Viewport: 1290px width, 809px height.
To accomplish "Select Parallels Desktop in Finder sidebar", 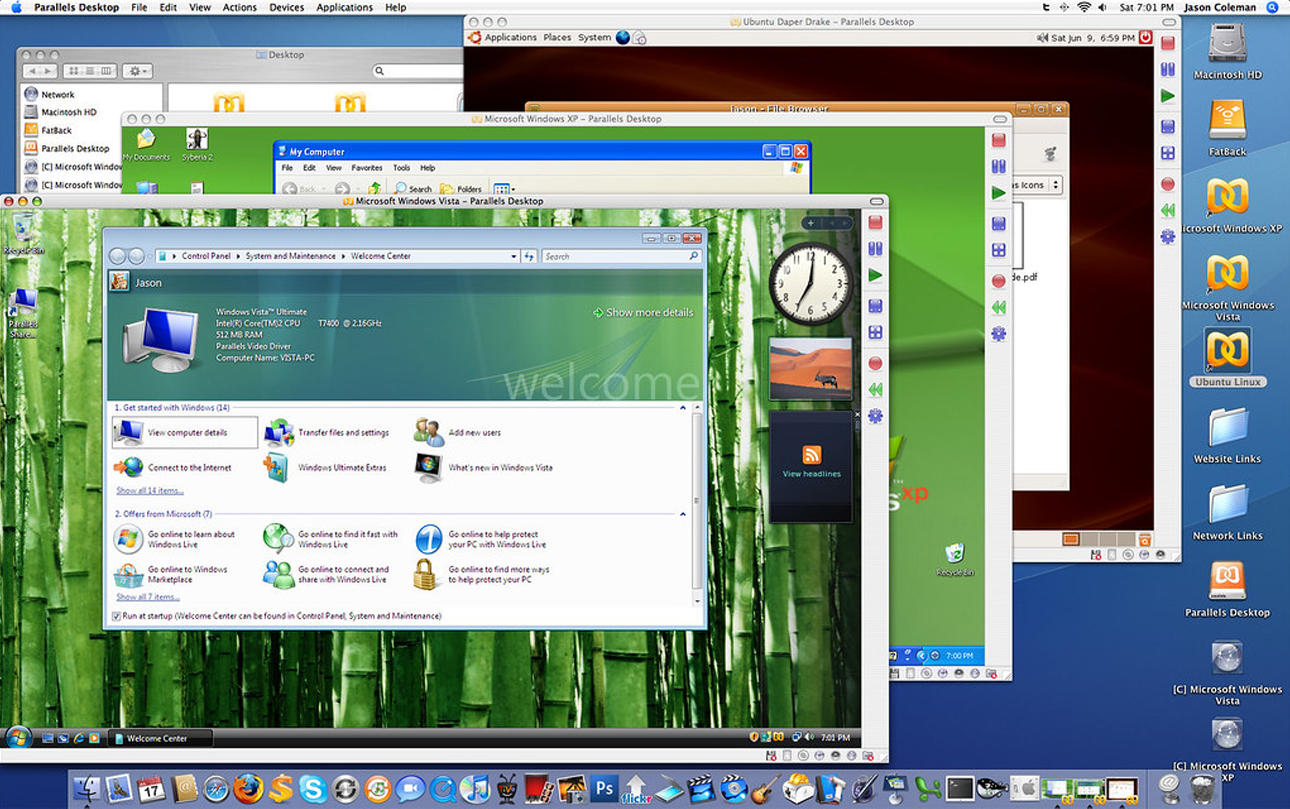I will coord(65,148).
